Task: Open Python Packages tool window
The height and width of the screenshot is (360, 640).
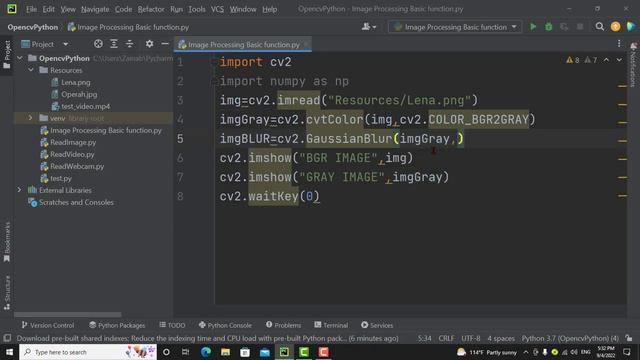Action: click(117, 325)
